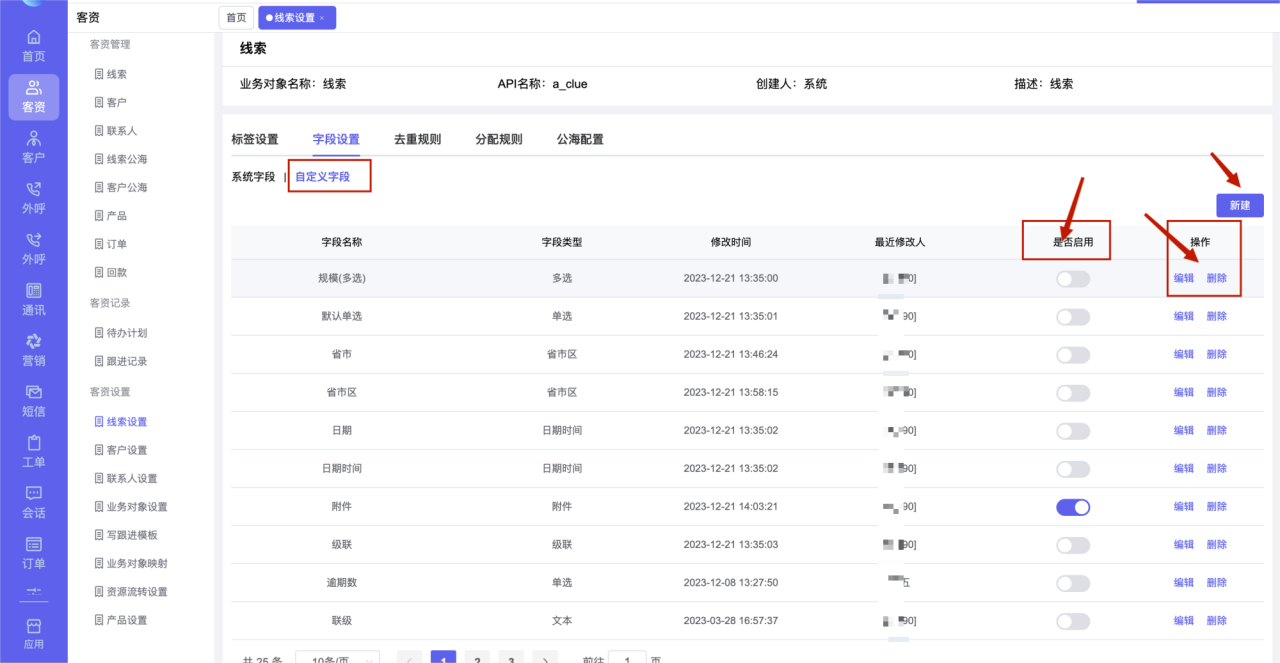Select the 字段设置 tab

[x=336, y=139]
